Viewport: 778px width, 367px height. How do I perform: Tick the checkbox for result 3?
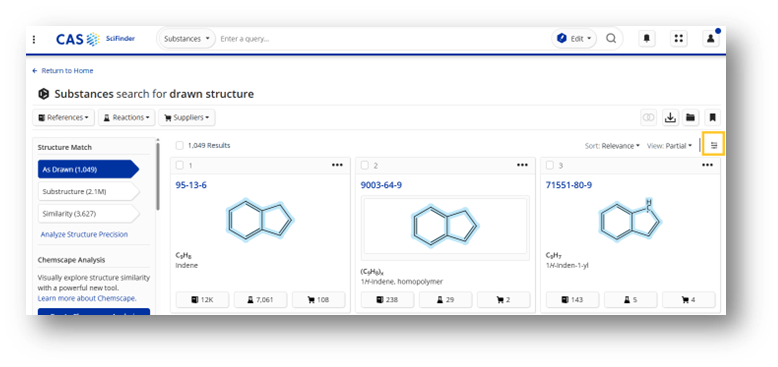[x=550, y=165]
